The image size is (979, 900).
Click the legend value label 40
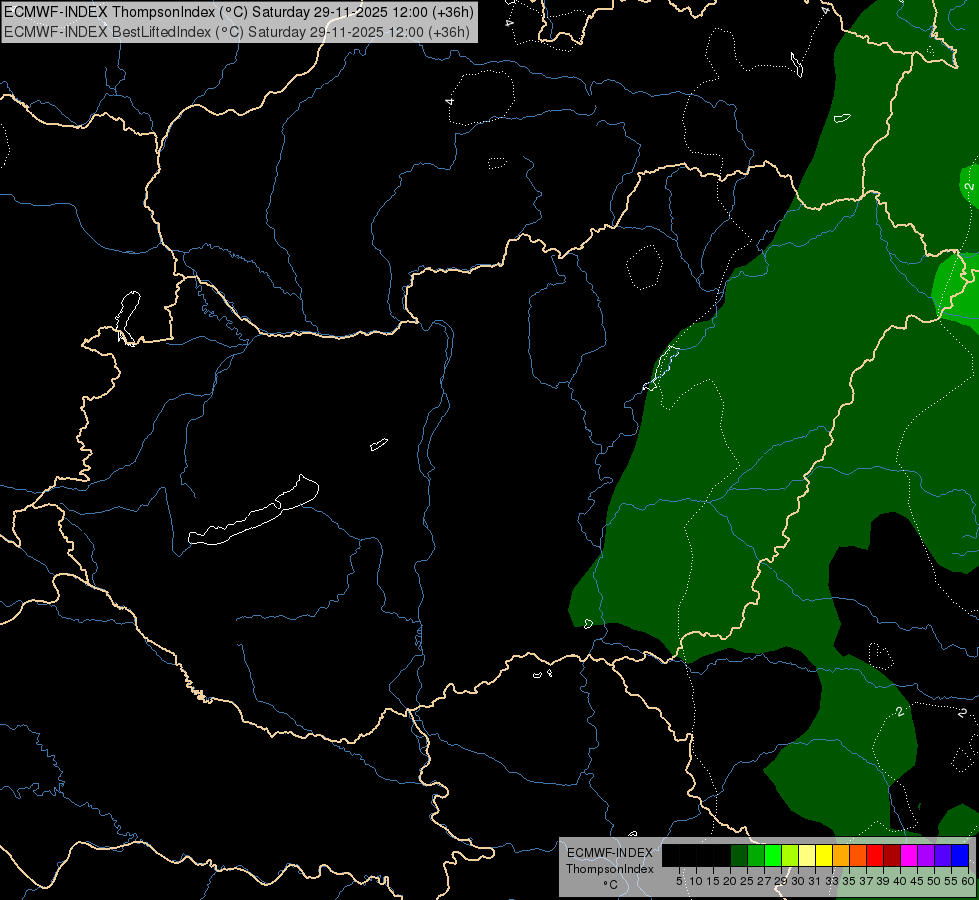point(900,881)
